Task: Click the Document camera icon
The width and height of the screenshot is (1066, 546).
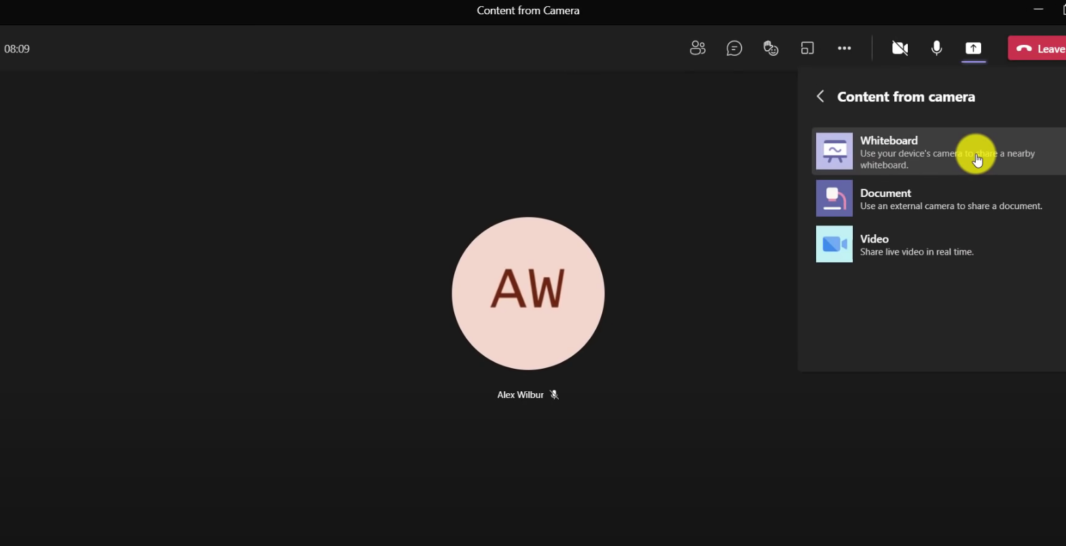Action: pos(834,198)
